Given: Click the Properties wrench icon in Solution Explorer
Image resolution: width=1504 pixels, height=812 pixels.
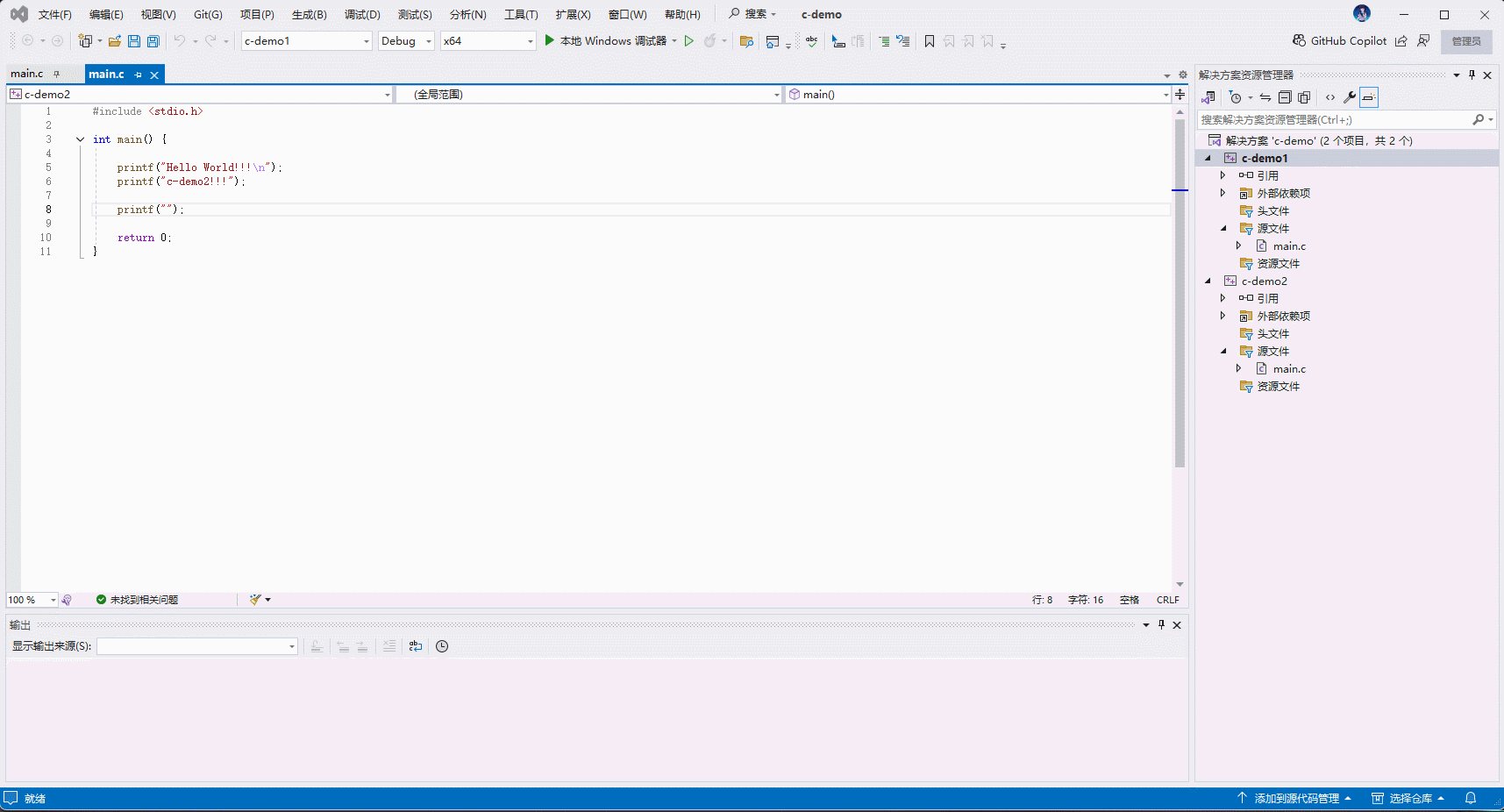Looking at the screenshot, I should [x=1350, y=97].
